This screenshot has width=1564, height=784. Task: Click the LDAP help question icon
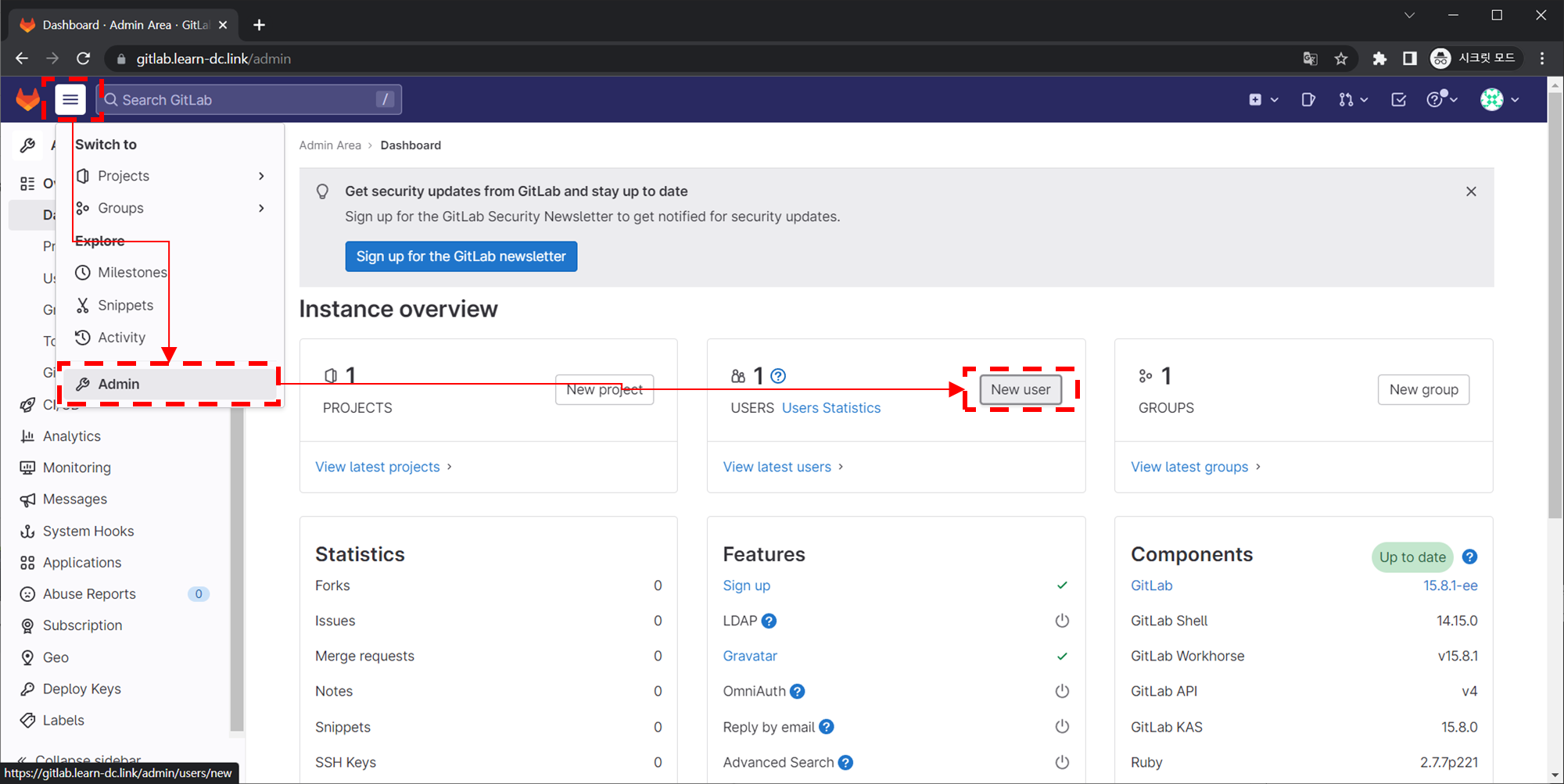tap(769, 621)
